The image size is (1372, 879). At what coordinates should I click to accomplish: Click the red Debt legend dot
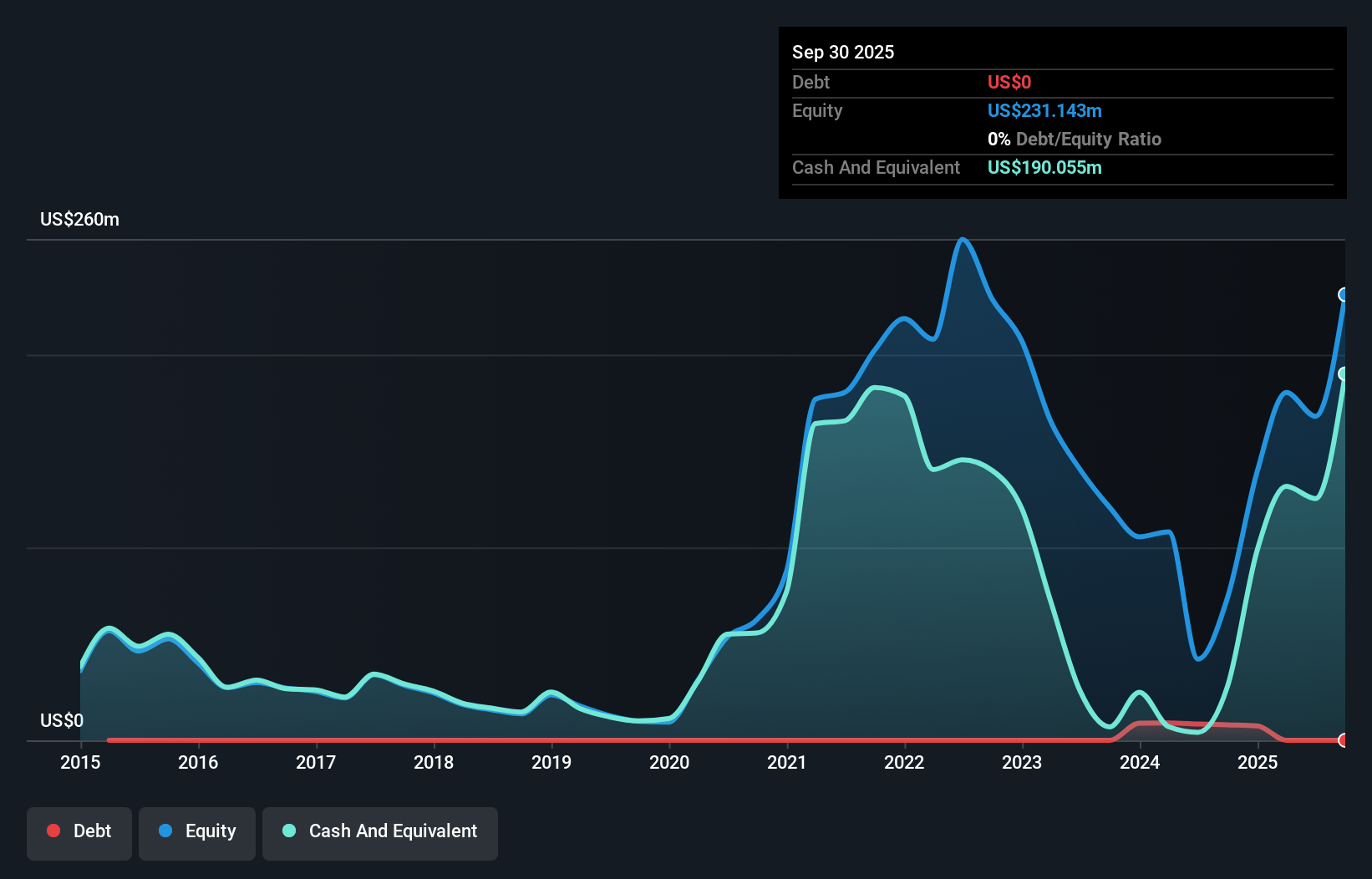(x=53, y=831)
